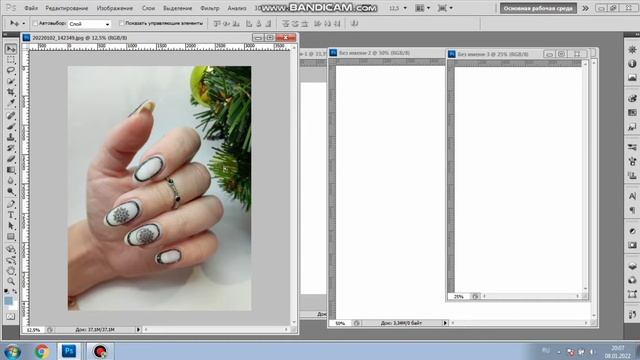The height and width of the screenshot is (360, 640).
Task: Open the Слои menu
Action: [x=148, y=8]
